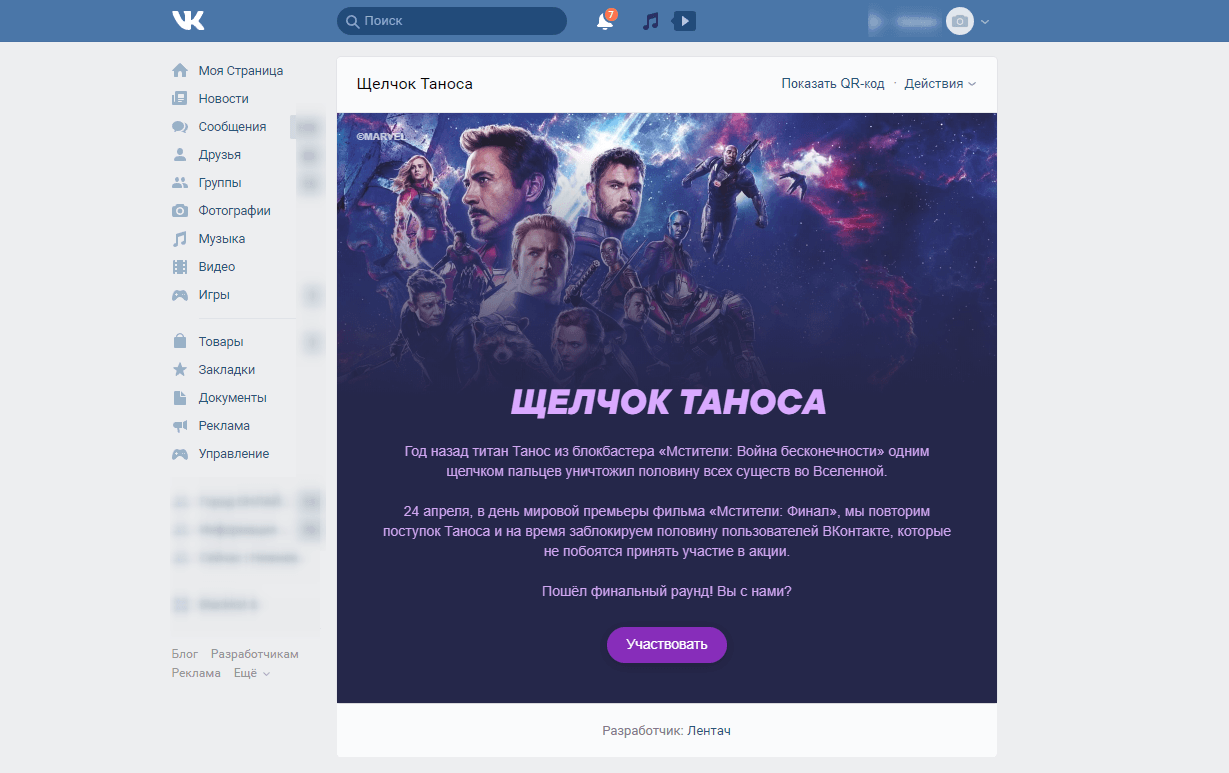The width and height of the screenshot is (1229, 773).
Task: Click the notification badge showing 7
Action: [611, 15]
